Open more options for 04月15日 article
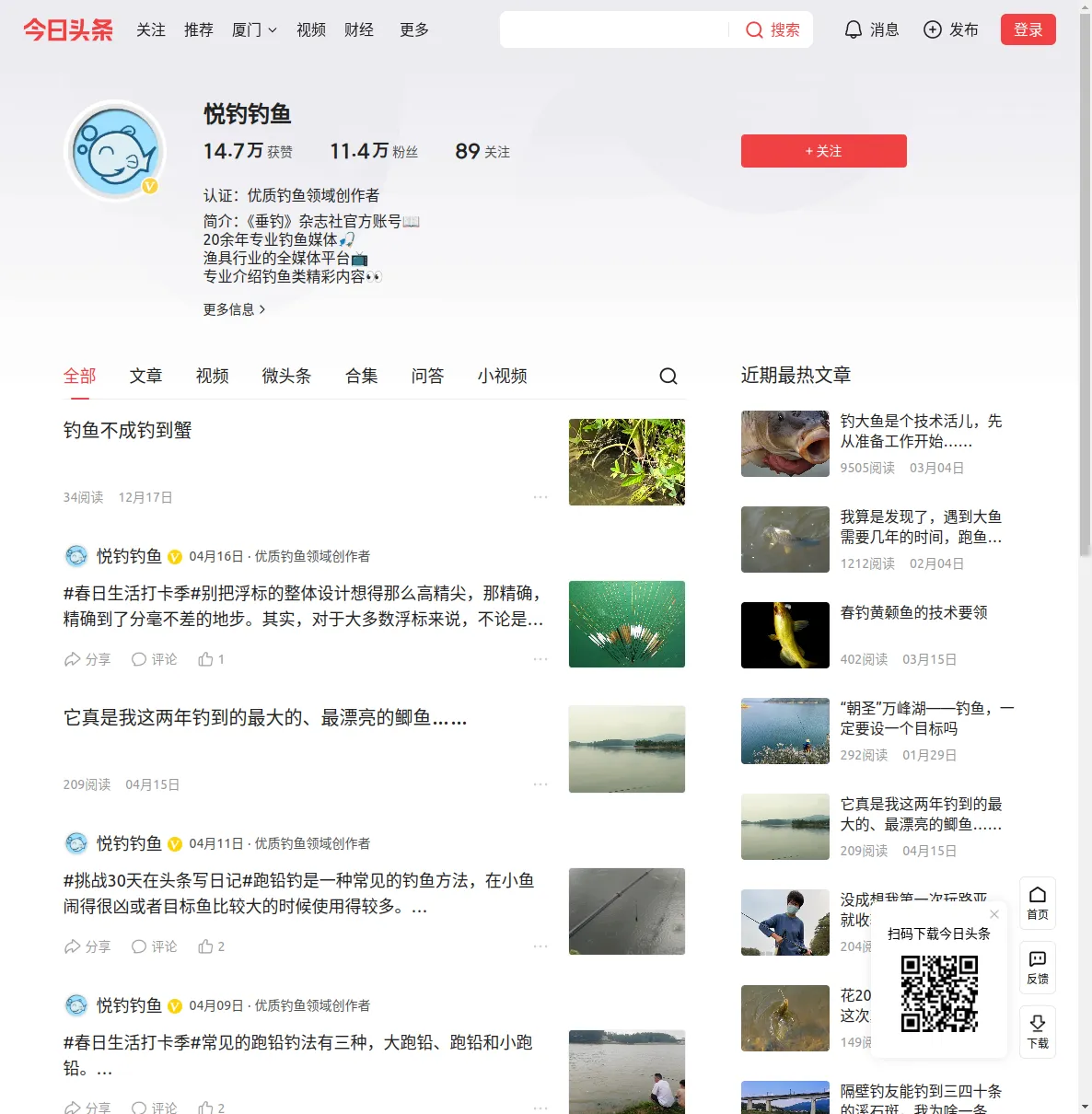 [x=540, y=784]
